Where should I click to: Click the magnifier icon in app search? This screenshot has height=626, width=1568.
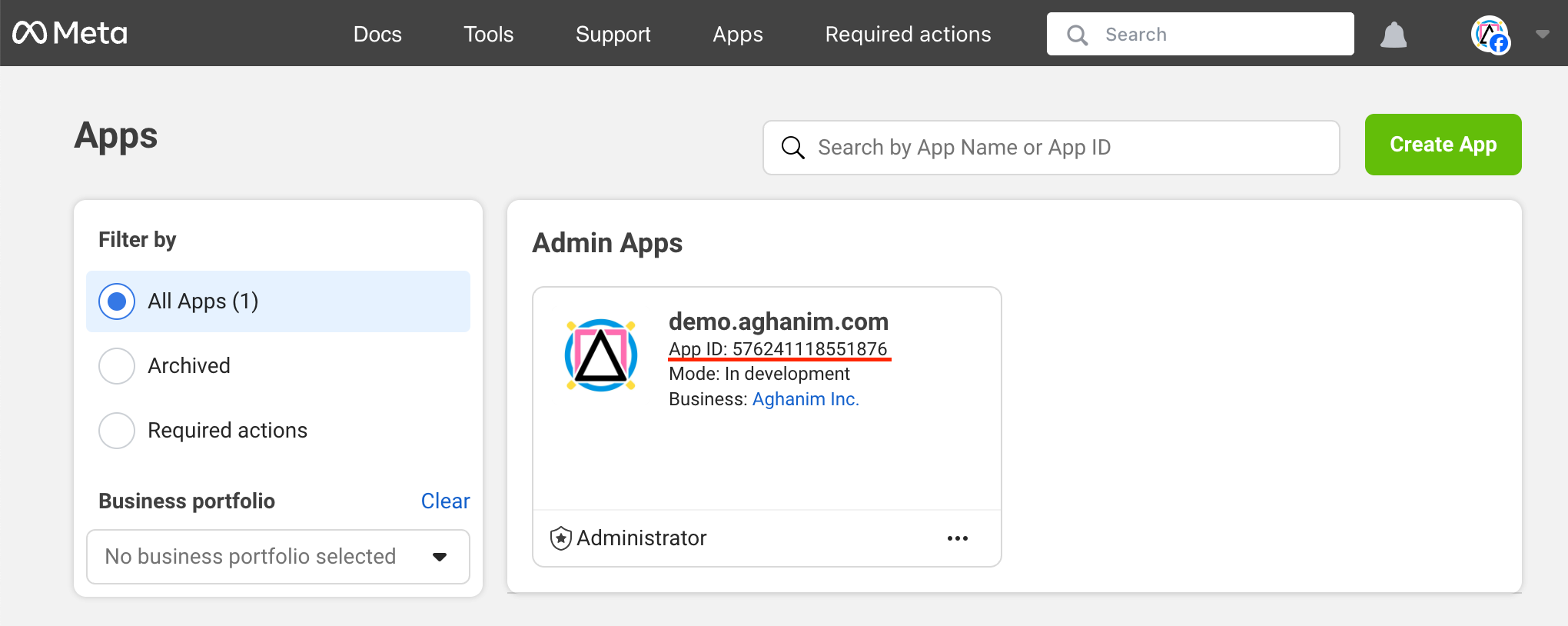(x=792, y=148)
